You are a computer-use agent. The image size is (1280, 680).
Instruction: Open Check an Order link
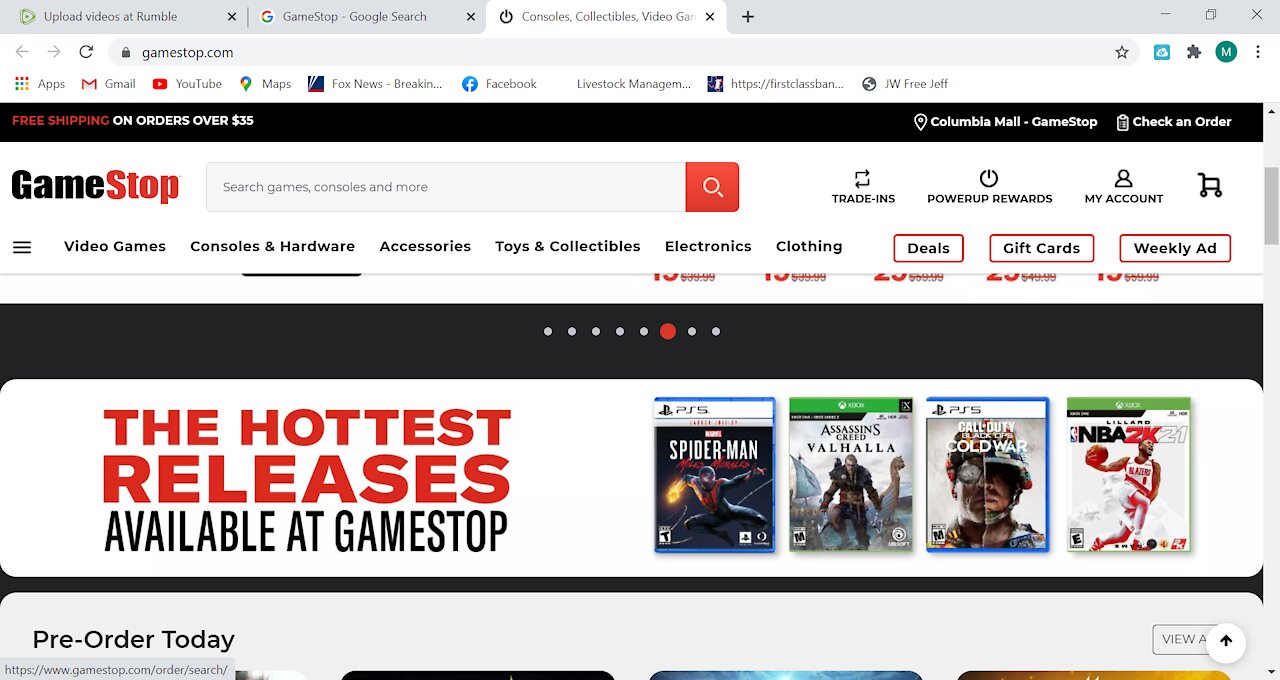pos(1173,122)
